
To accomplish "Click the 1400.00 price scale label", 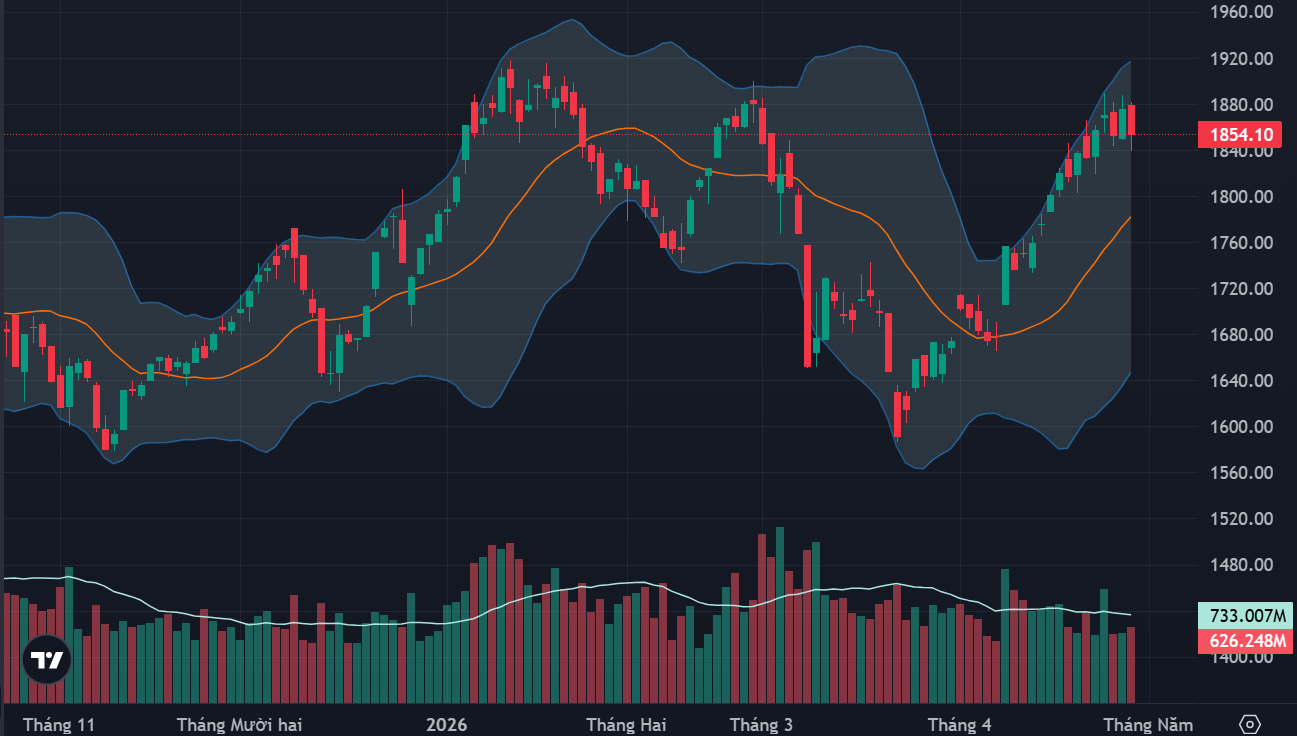I will pyautogui.click(x=1240, y=657).
